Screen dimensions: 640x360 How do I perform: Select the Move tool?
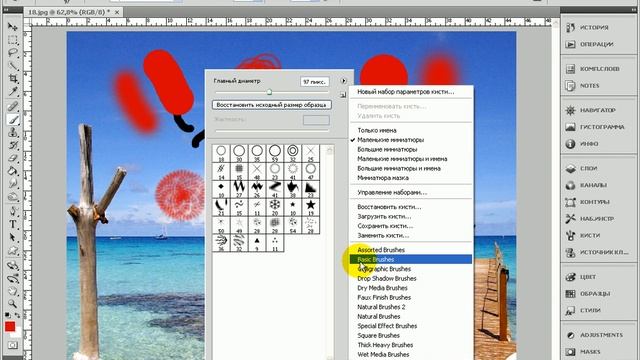[x=13, y=27]
